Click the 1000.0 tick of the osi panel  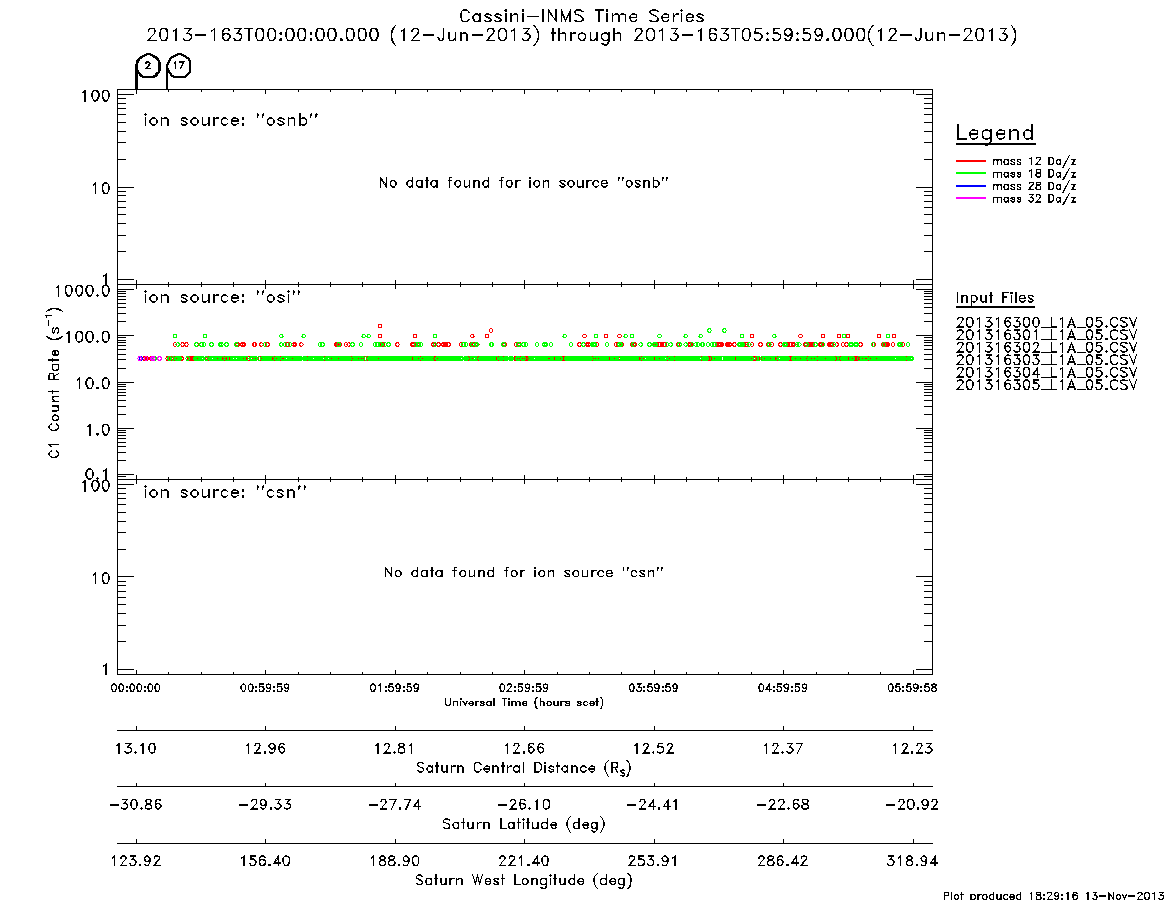[82, 290]
